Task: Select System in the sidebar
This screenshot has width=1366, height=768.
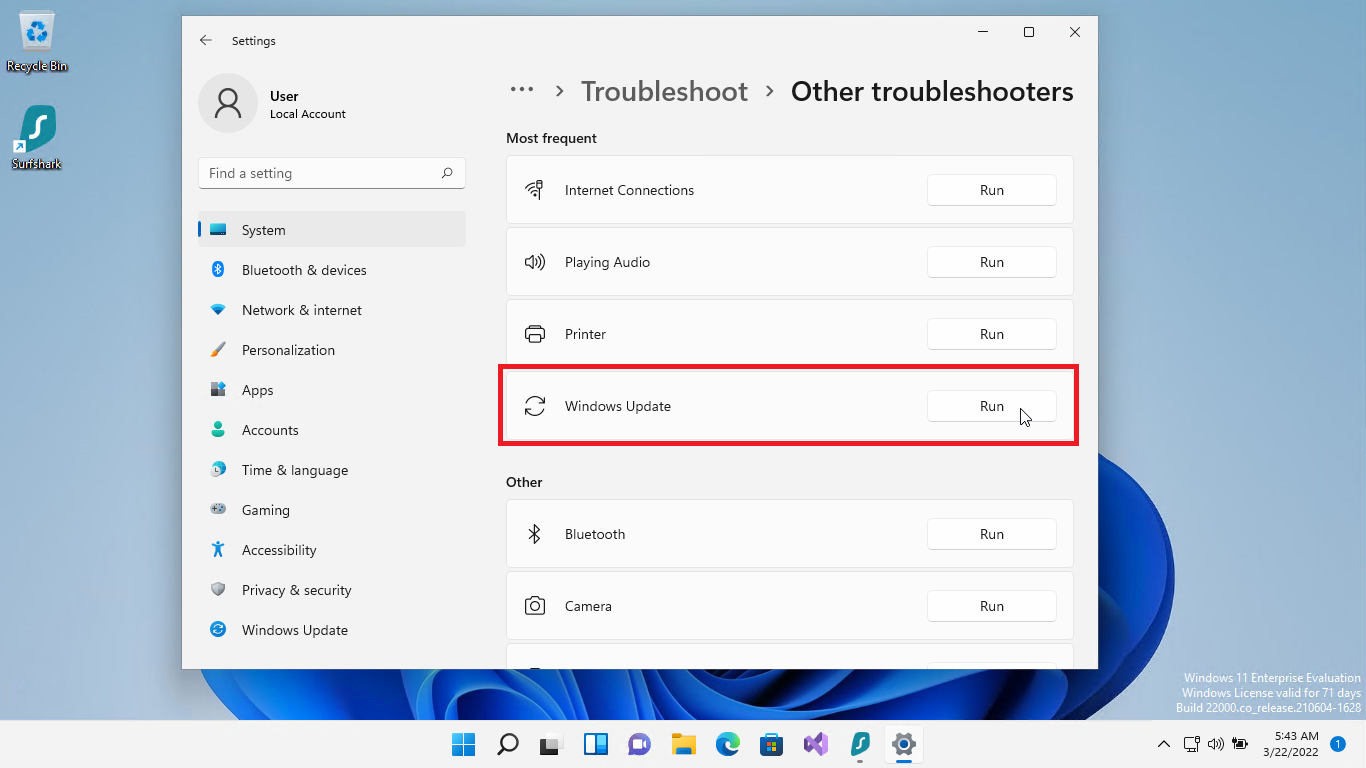Action: click(332, 230)
